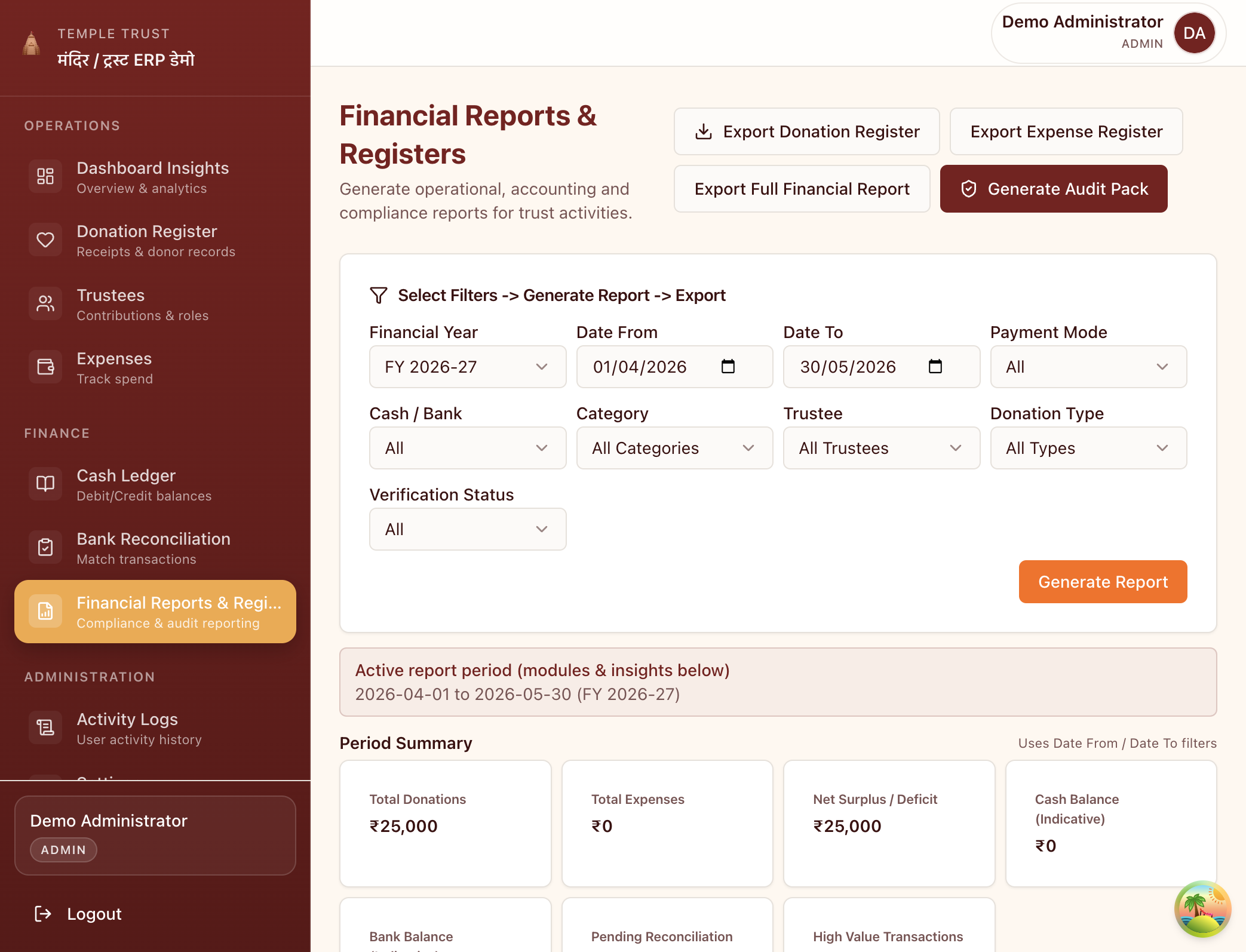Viewport: 1246px width, 952px height.
Task: Click the Dashboard Insights grid icon
Action: pyautogui.click(x=45, y=176)
